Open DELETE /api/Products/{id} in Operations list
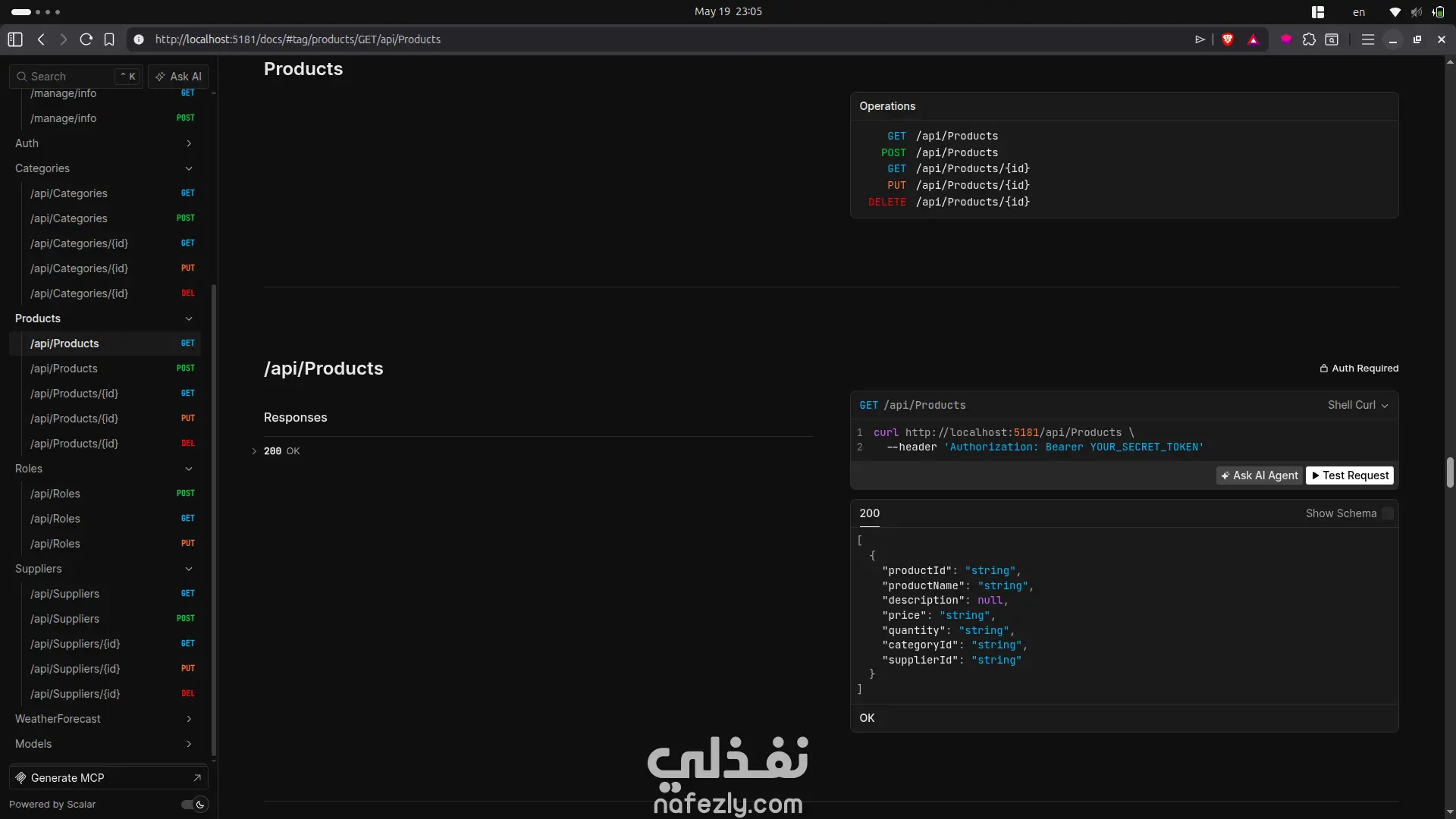 pyautogui.click(x=949, y=202)
